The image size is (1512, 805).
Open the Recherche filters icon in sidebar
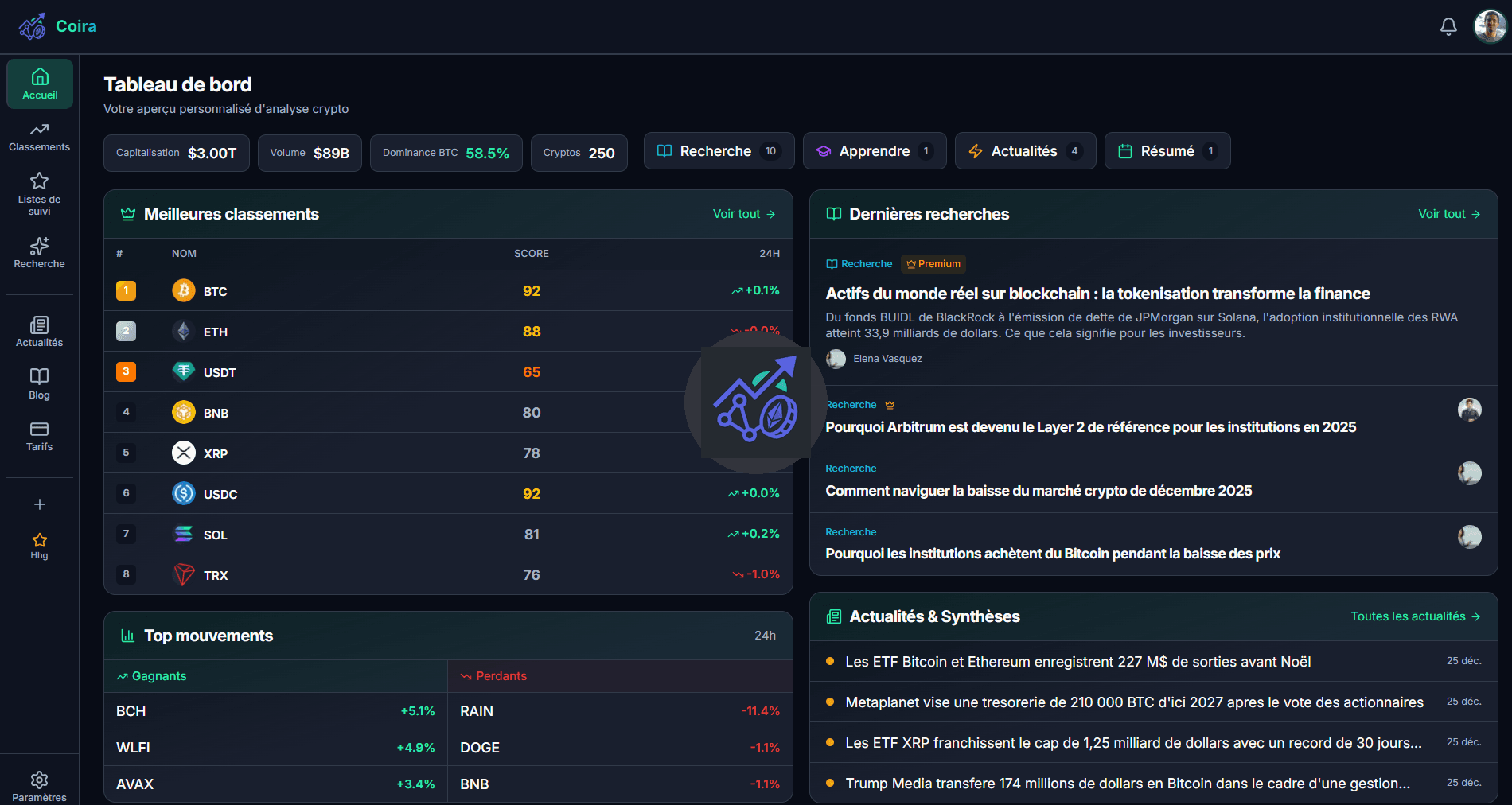(39, 247)
